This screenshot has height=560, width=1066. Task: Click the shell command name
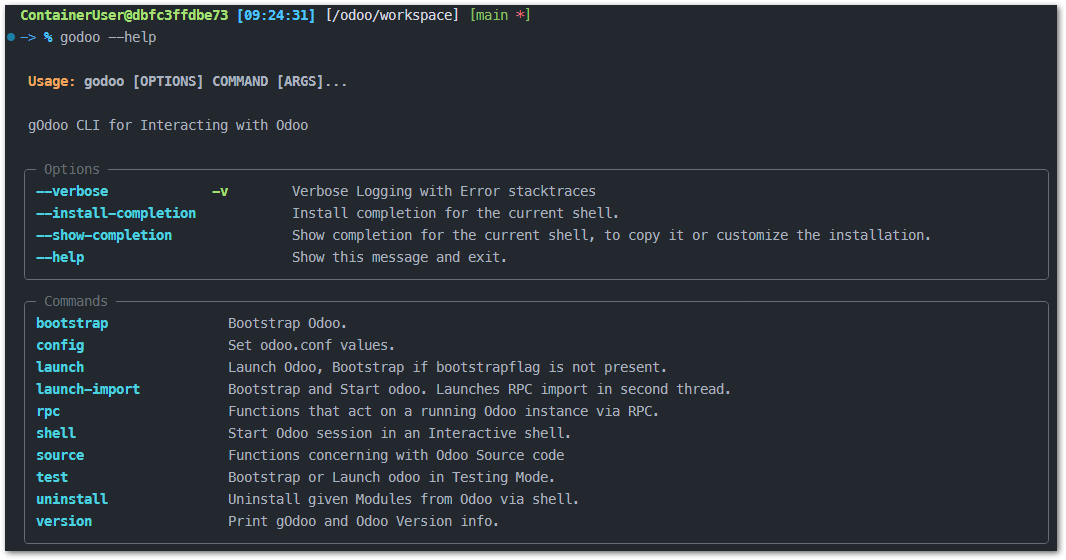[56, 433]
